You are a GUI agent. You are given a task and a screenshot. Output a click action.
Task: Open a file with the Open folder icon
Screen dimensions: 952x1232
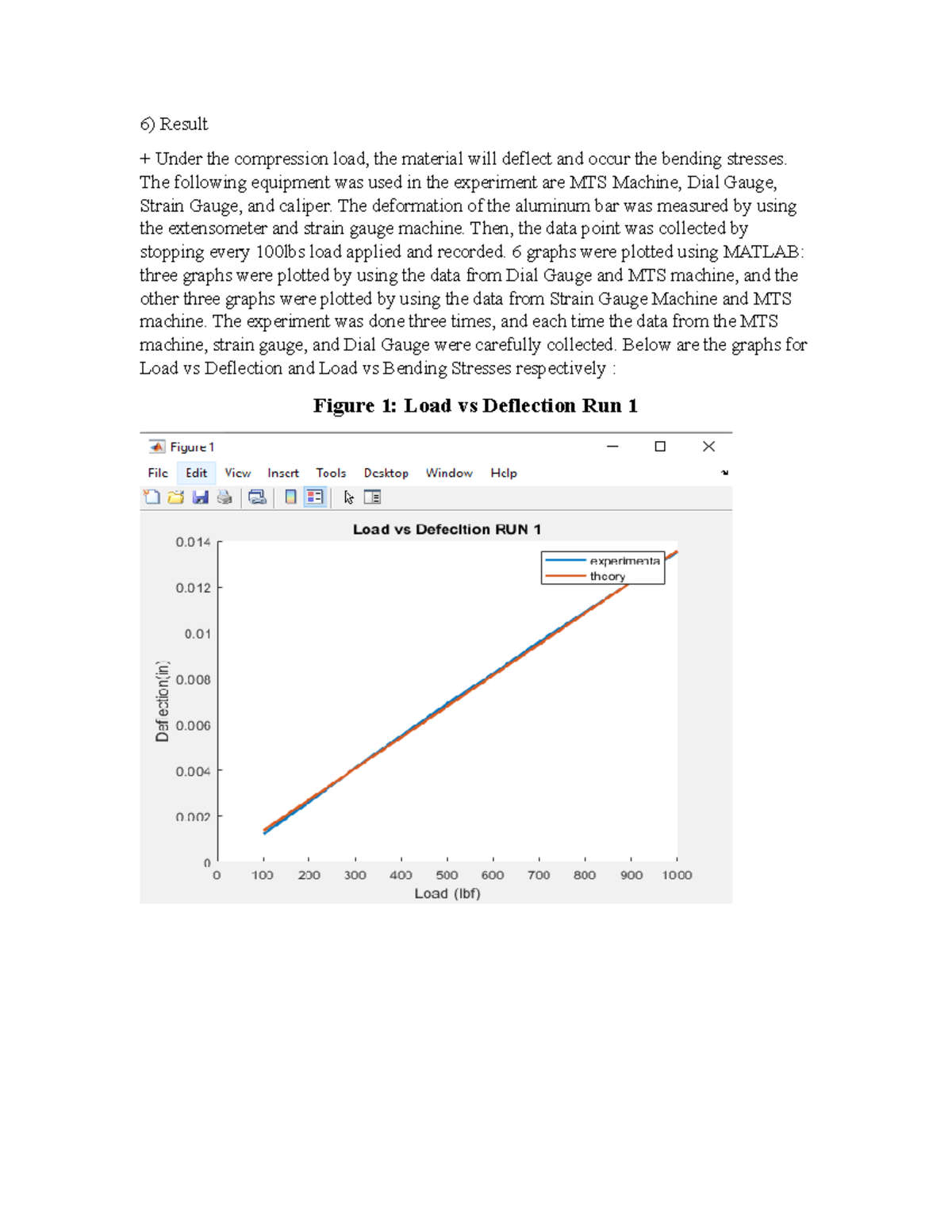click(x=176, y=497)
